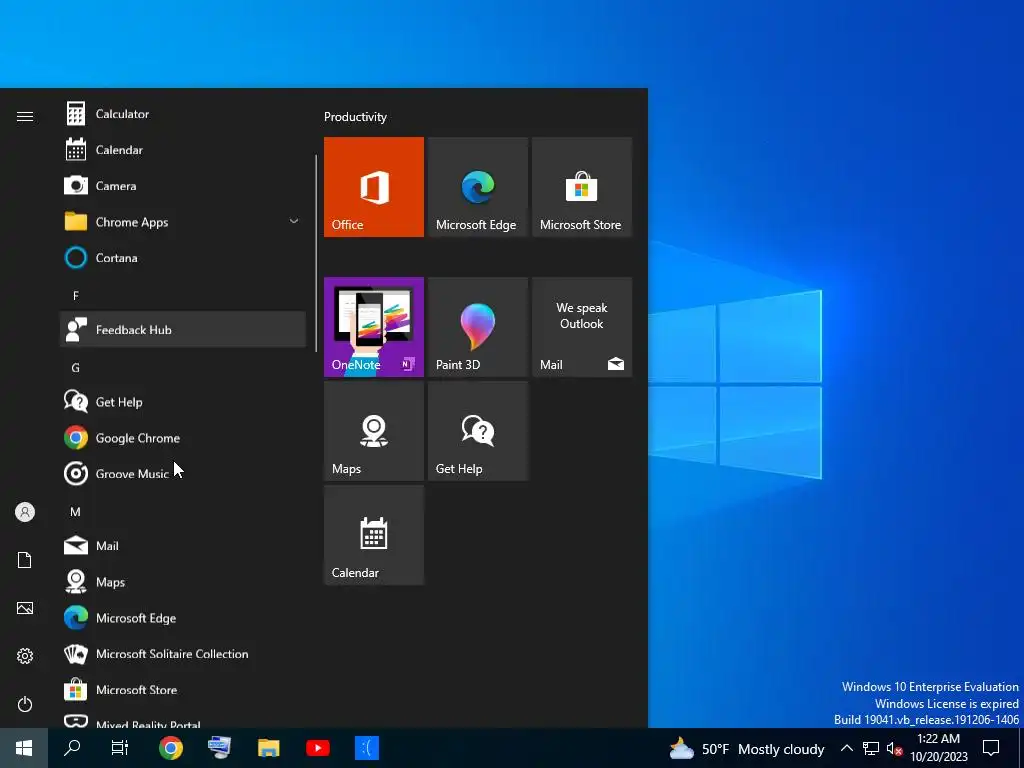Open Feedback Hub
Image resolution: width=1024 pixels, height=768 pixels.
coord(182,329)
